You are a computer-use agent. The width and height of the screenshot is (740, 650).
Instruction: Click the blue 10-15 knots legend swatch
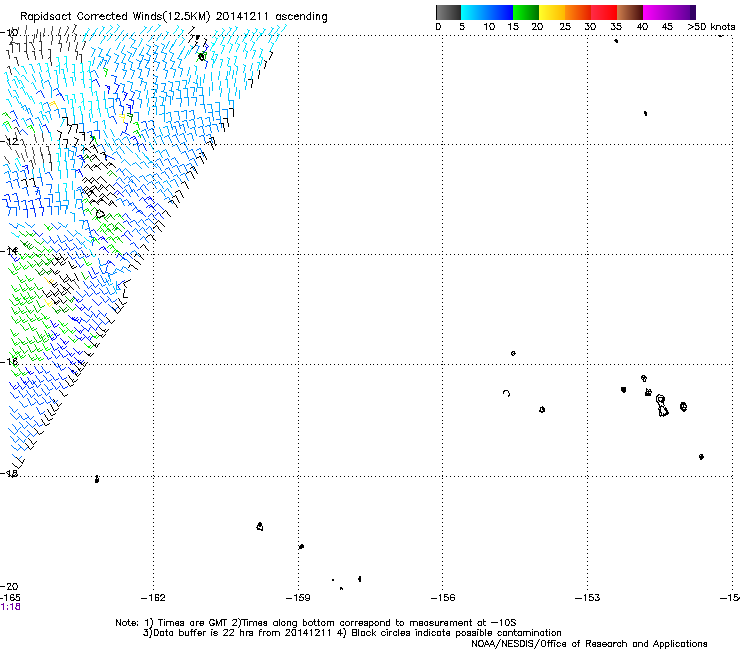[x=500, y=12]
